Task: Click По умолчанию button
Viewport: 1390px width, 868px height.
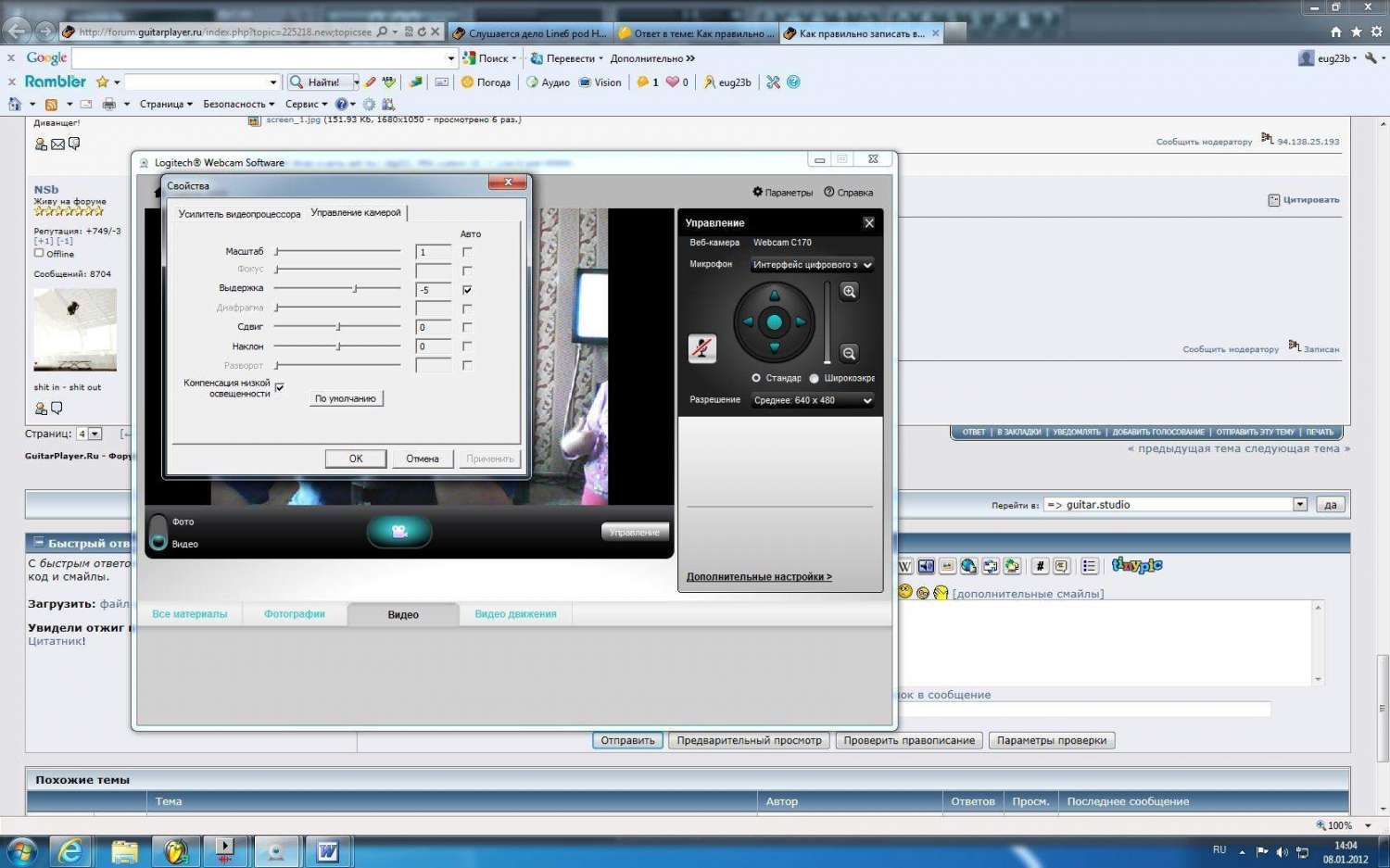Action: [346, 398]
